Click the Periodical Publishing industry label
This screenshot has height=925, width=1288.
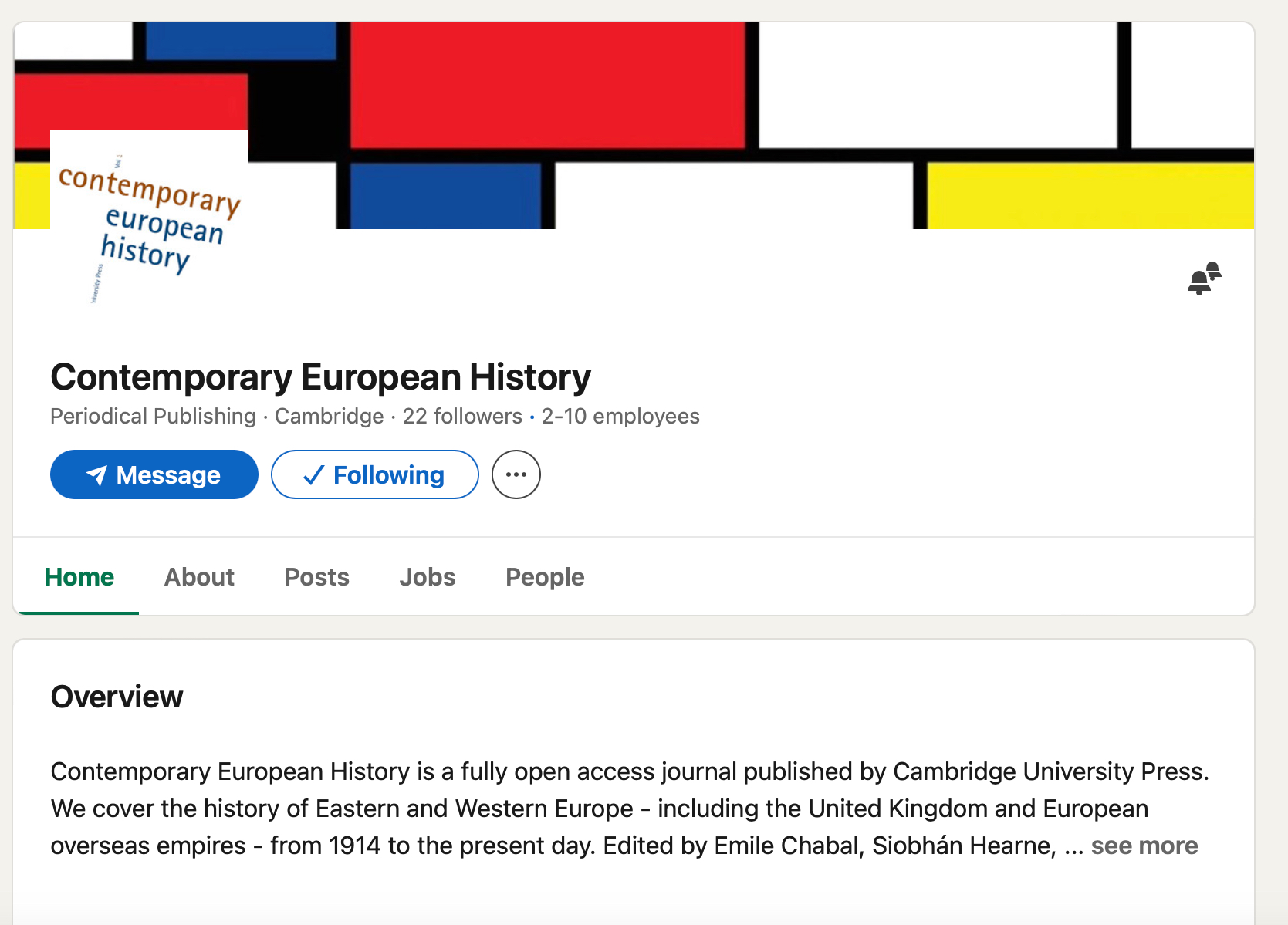point(153,417)
